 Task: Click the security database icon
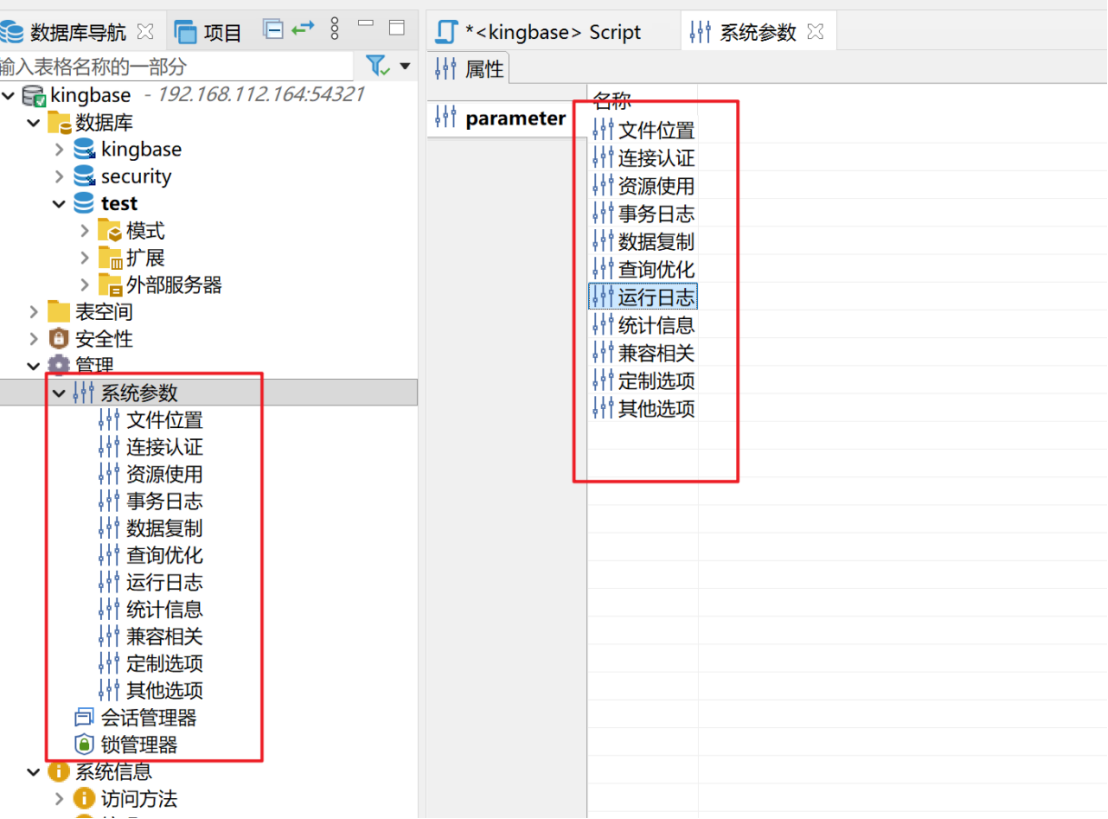tap(85, 177)
